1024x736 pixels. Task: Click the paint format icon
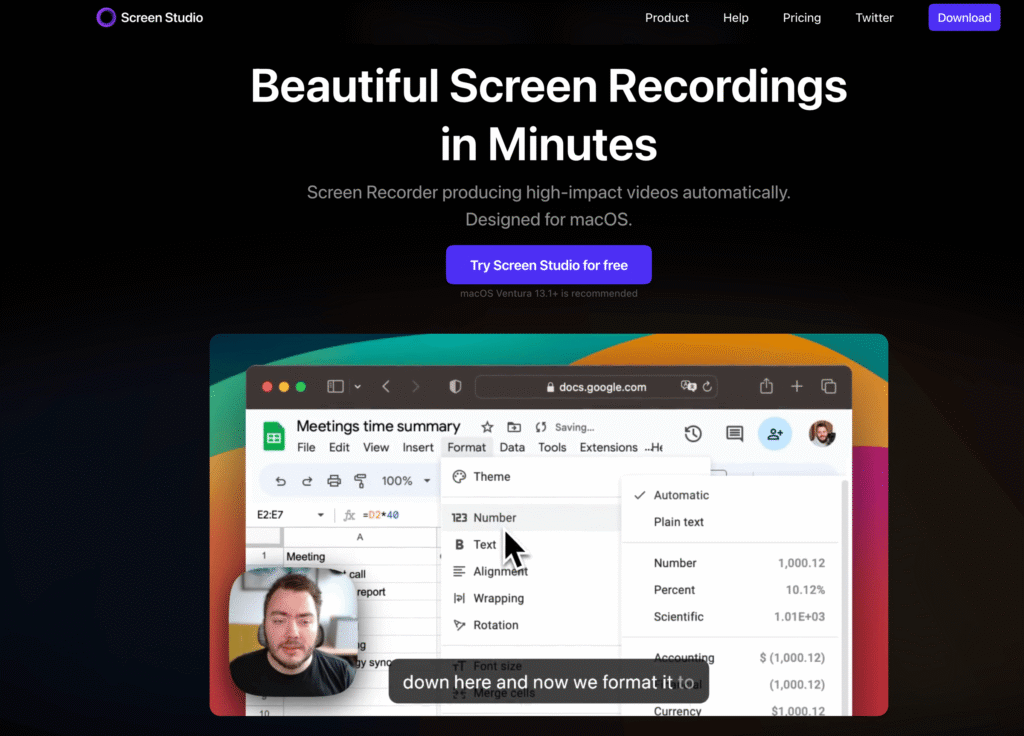tap(360, 481)
